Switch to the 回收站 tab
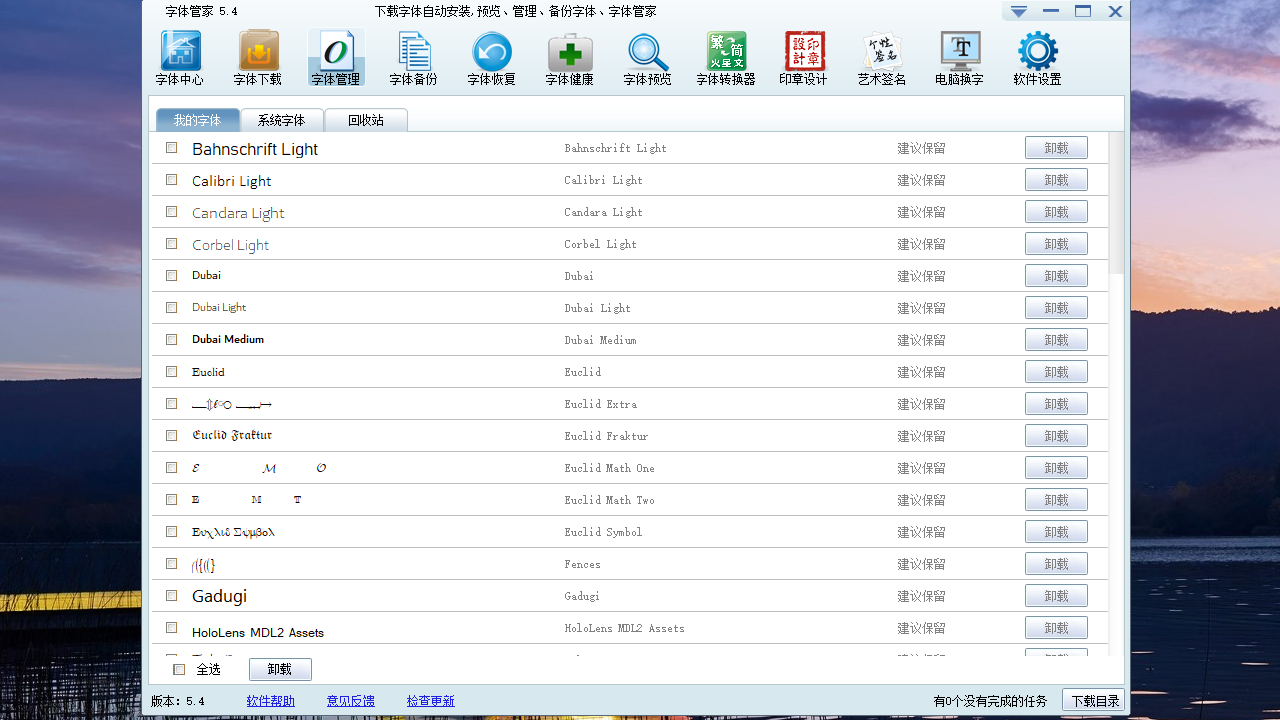The width and height of the screenshot is (1280, 720). click(365, 120)
